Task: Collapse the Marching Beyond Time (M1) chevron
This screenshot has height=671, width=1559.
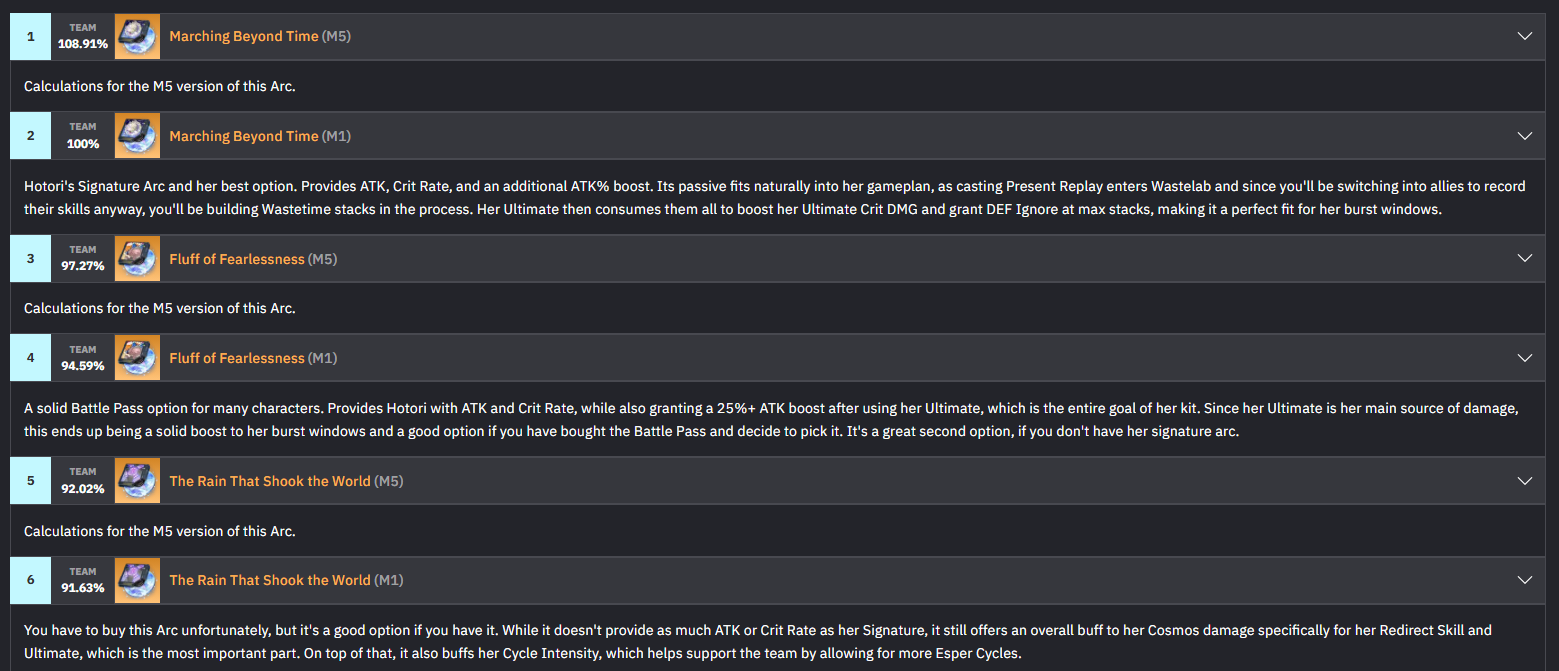Action: (x=1524, y=136)
